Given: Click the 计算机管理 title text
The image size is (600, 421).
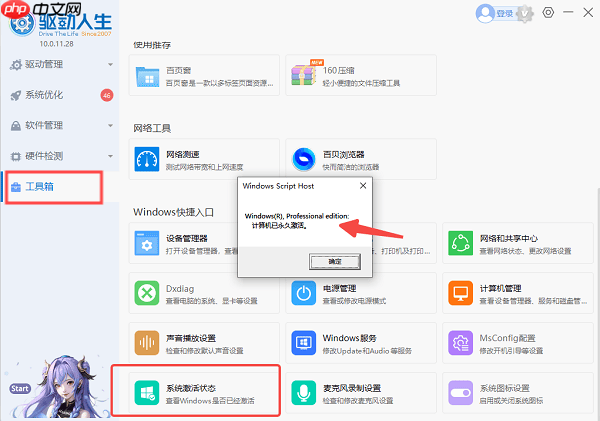Looking at the screenshot, I should pos(501,288).
